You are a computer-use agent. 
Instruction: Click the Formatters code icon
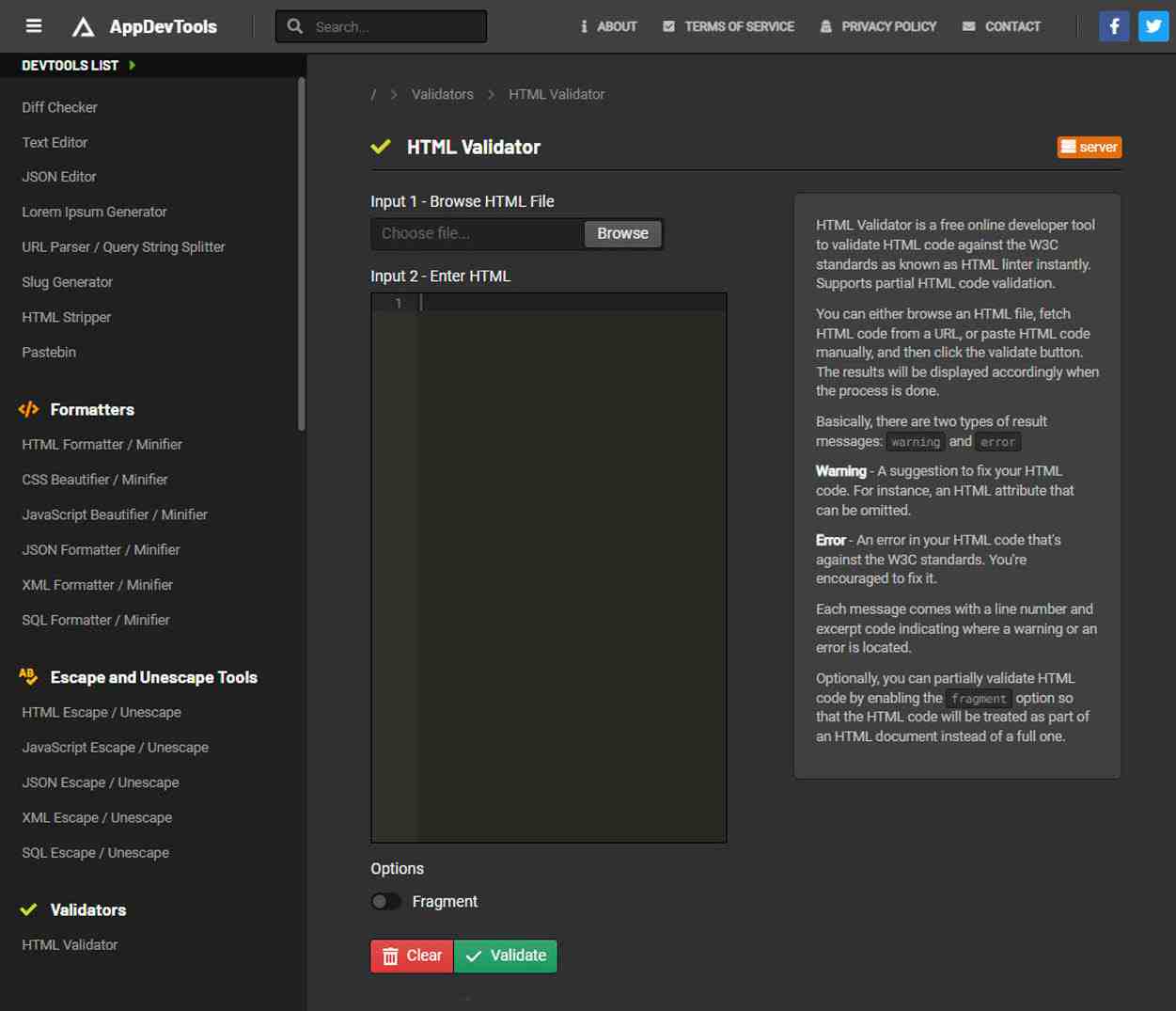28,409
